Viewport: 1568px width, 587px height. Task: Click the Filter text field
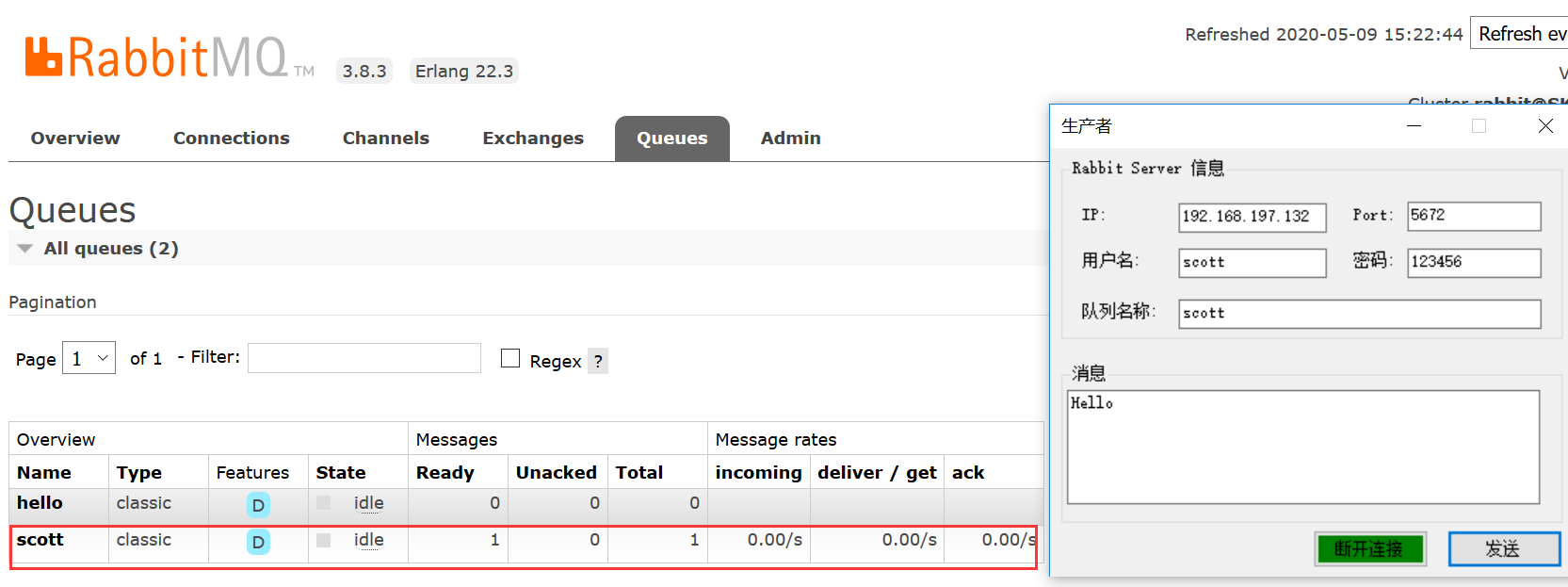[364, 358]
